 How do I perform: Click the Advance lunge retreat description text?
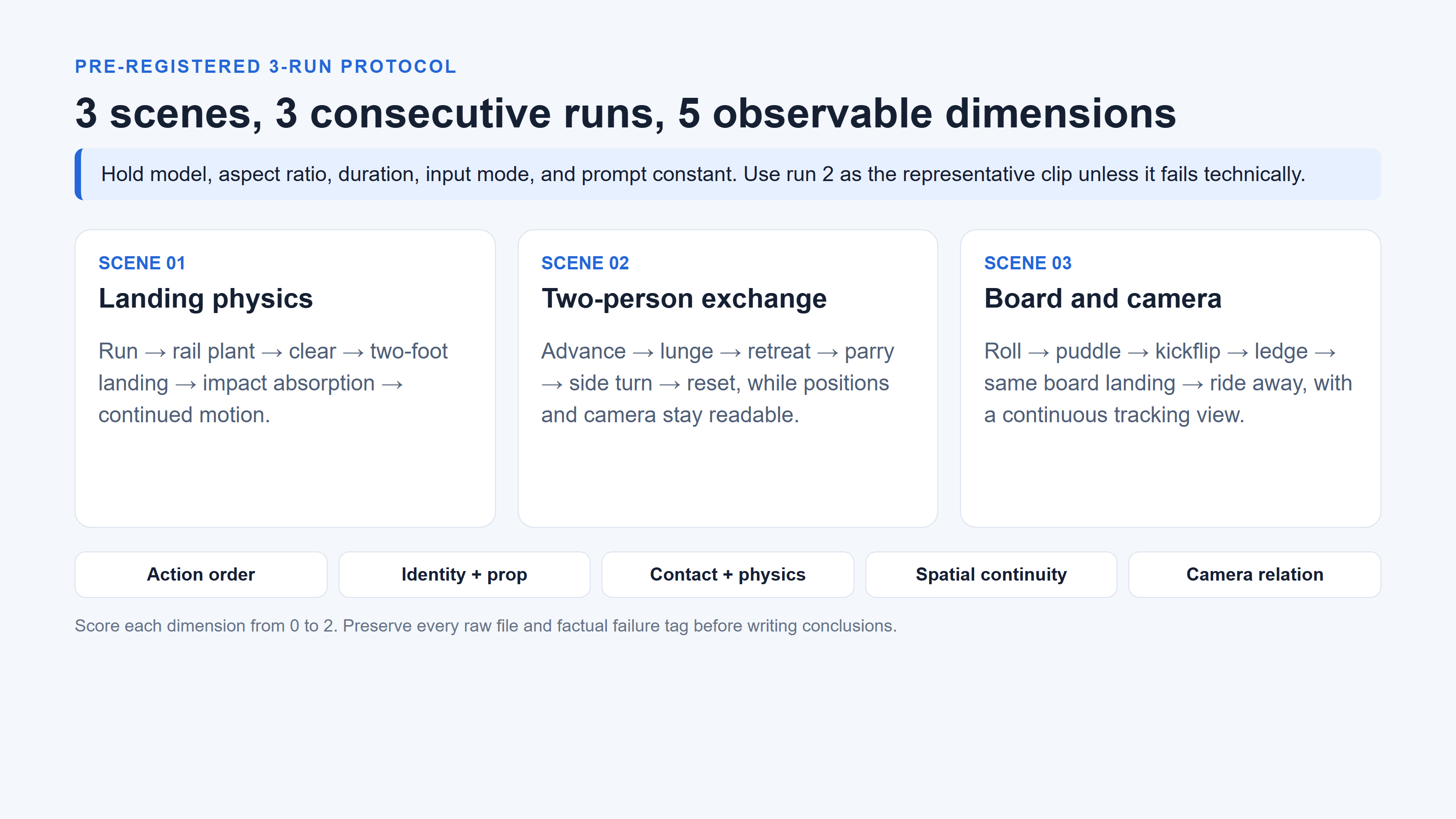pyautogui.click(x=718, y=383)
